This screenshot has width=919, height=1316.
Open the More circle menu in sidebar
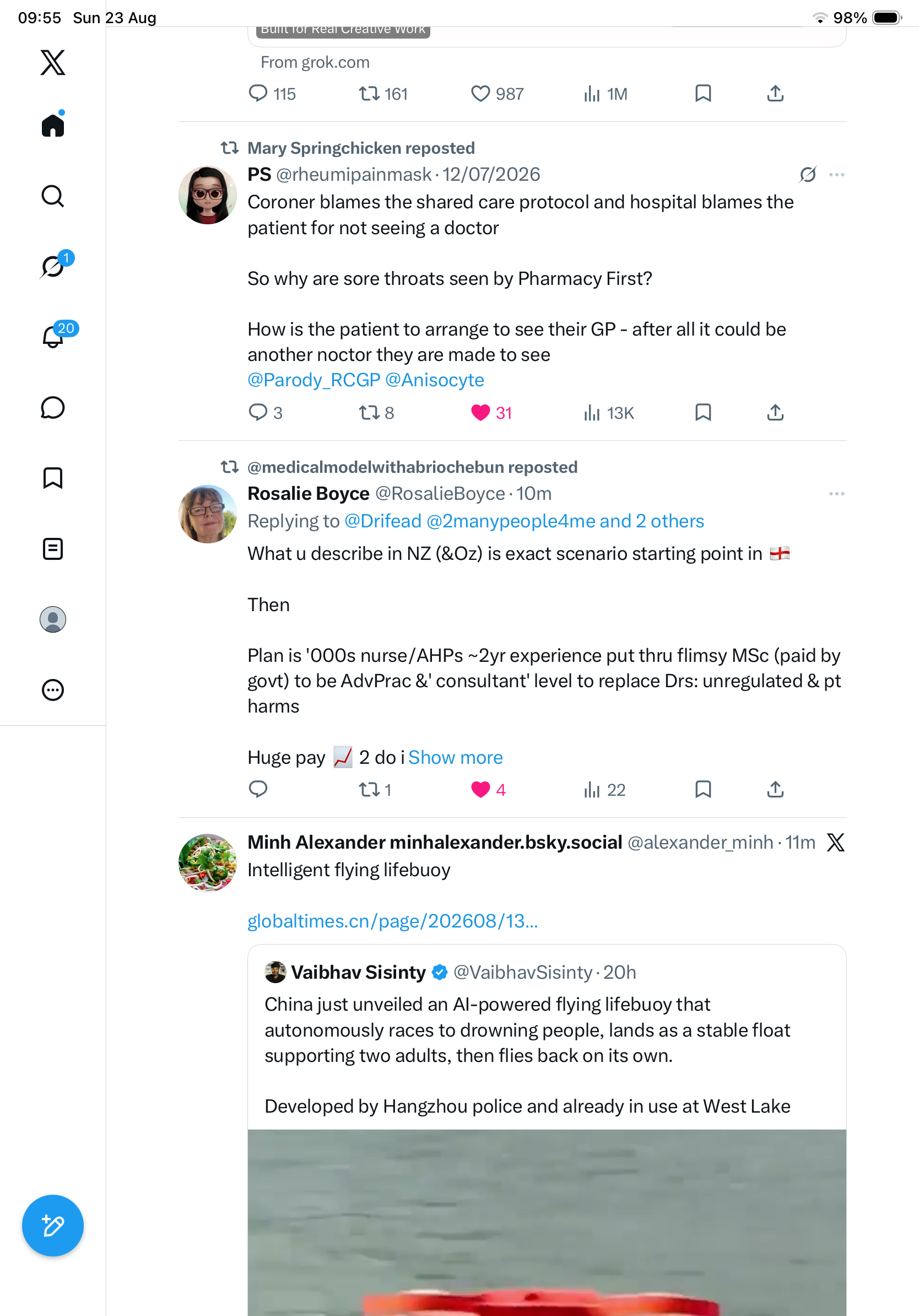[53, 689]
